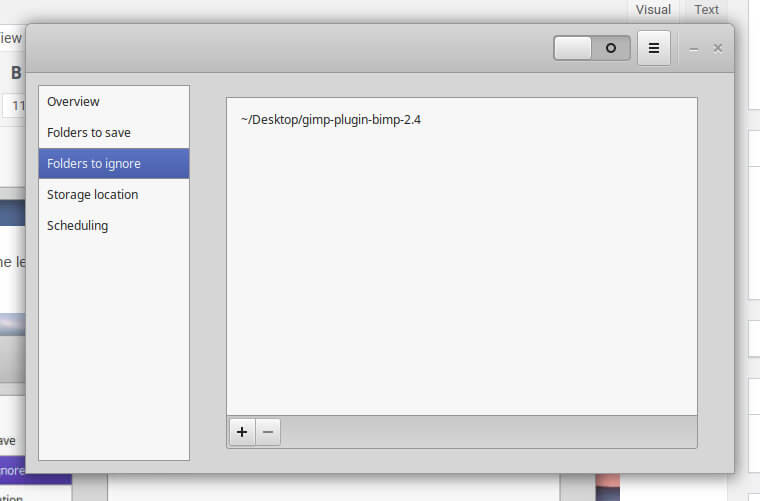Add a folder to ignore with plus button
The width and height of the screenshot is (760, 501).
tap(242, 432)
